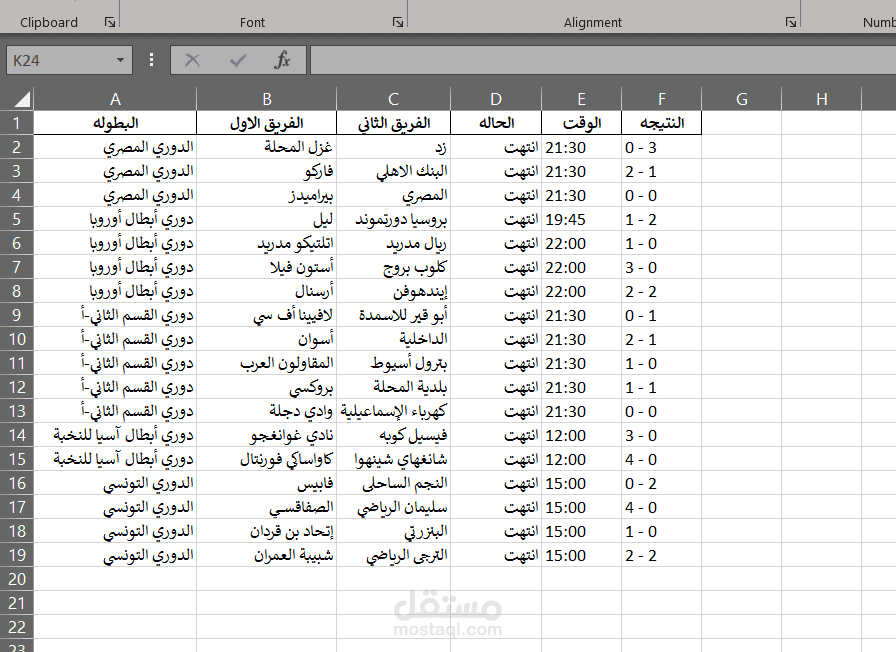Screen dimensions: 896x652
Task: Click the cell containing الدوري التونسي in row 16
Action: [x=115, y=483]
